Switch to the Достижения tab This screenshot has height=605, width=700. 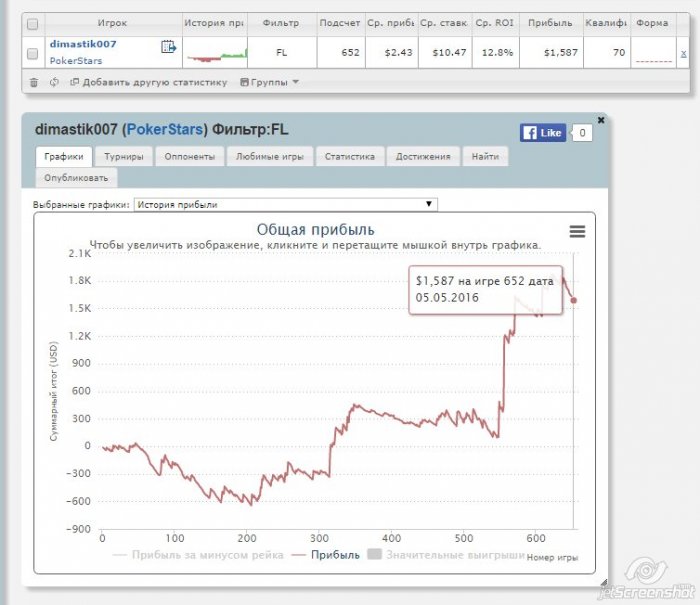coord(423,157)
